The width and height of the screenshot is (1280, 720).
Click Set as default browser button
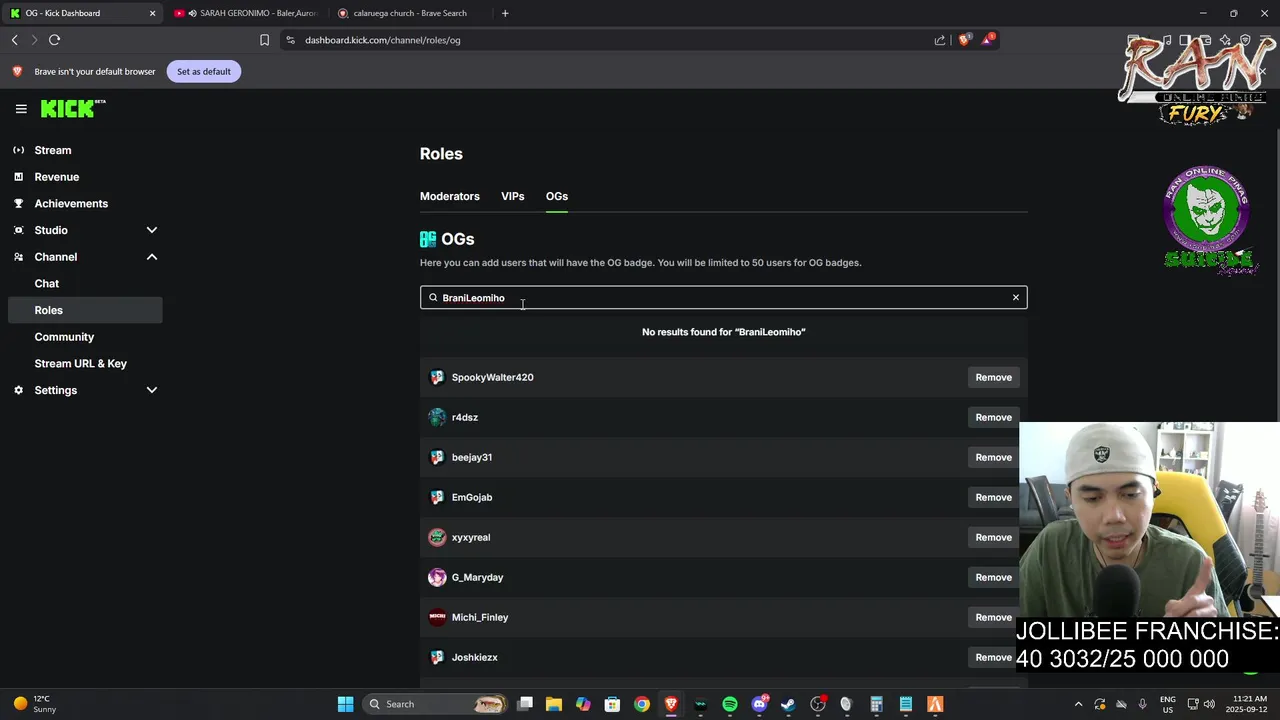(204, 71)
